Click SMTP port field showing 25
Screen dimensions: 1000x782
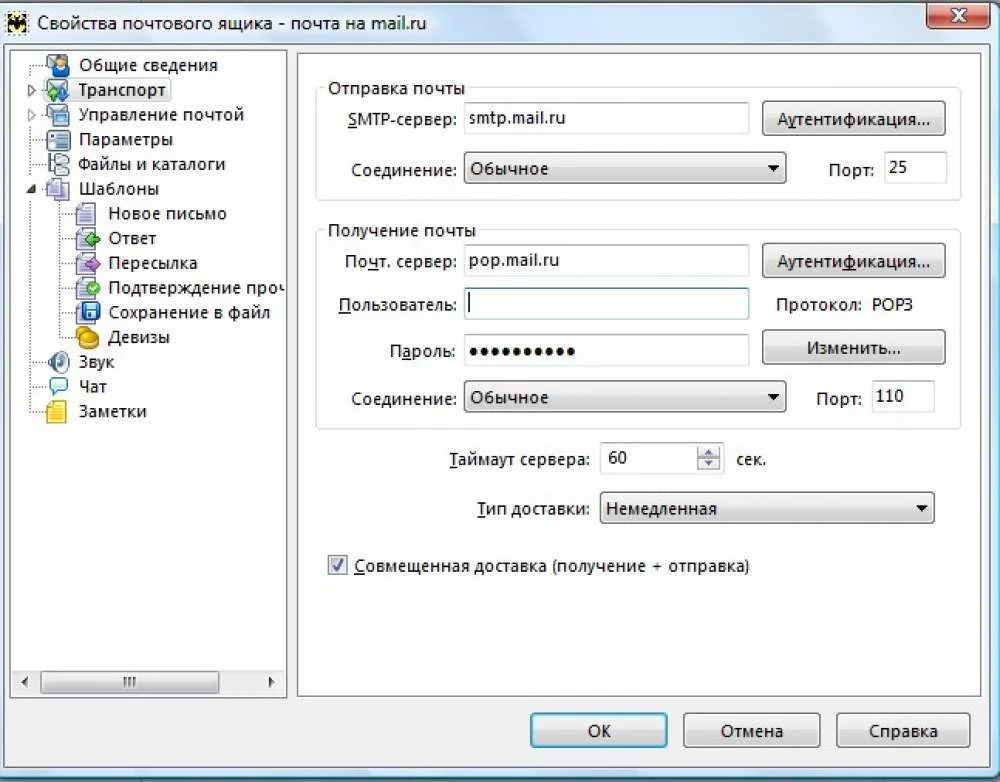pos(915,168)
